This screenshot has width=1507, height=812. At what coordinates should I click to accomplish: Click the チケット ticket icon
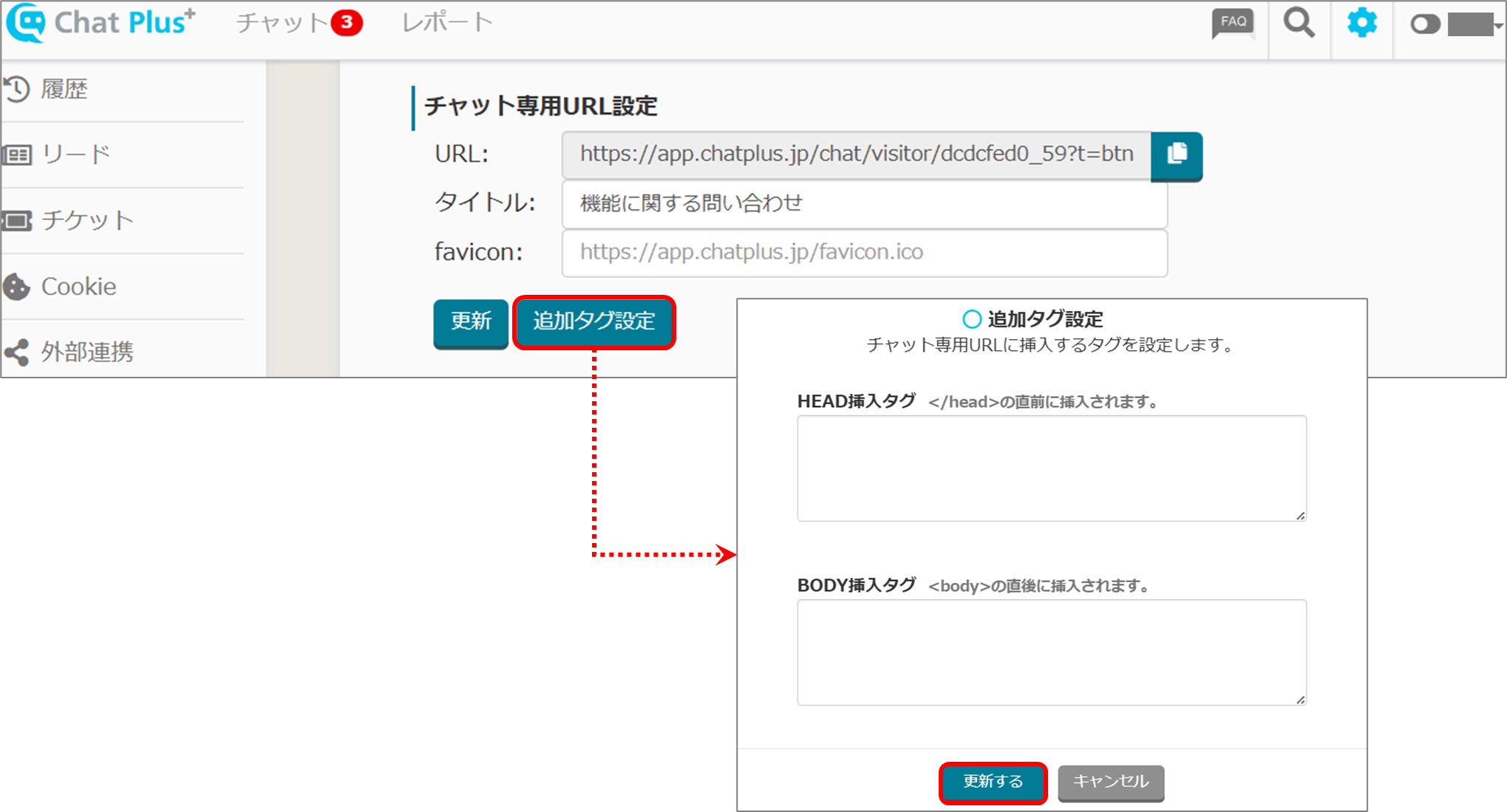click(17, 220)
